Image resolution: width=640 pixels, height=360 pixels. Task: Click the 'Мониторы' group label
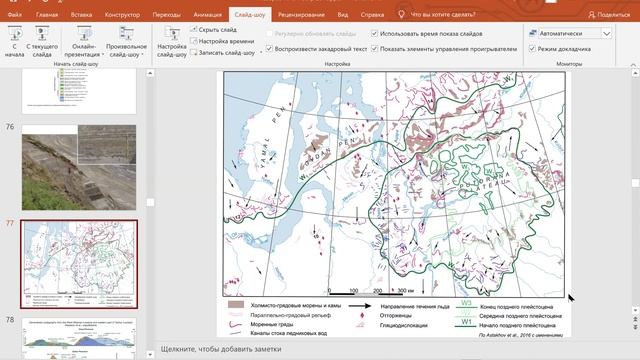tap(569, 64)
